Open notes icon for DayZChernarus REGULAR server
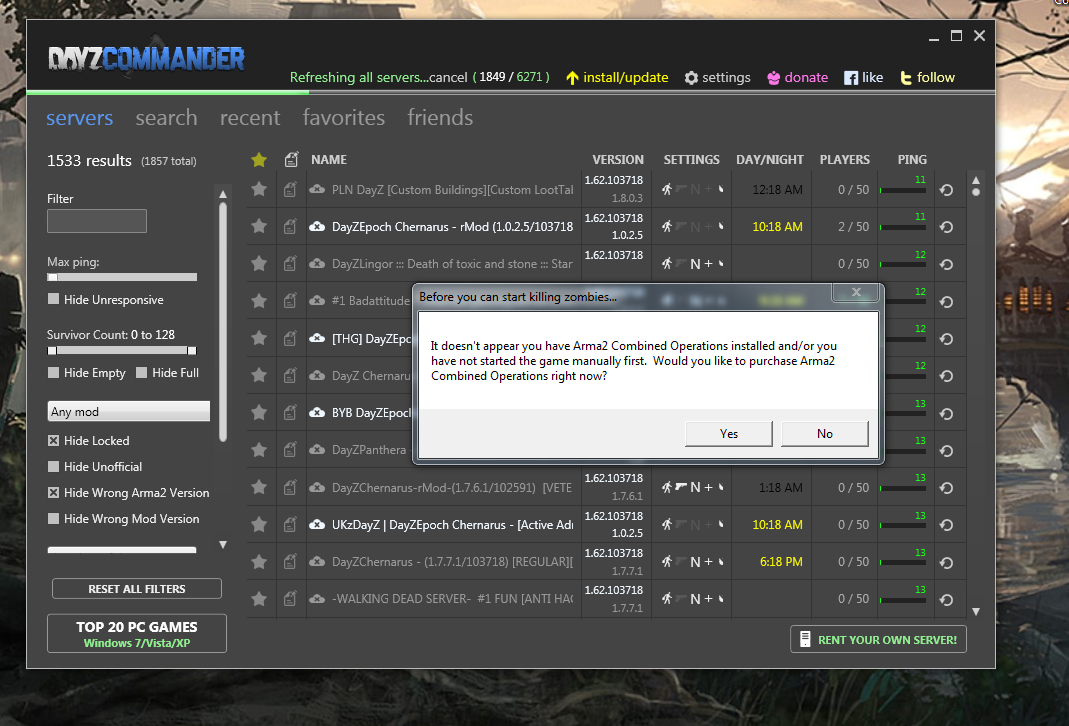This screenshot has height=726, width=1069. click(290, 562)
